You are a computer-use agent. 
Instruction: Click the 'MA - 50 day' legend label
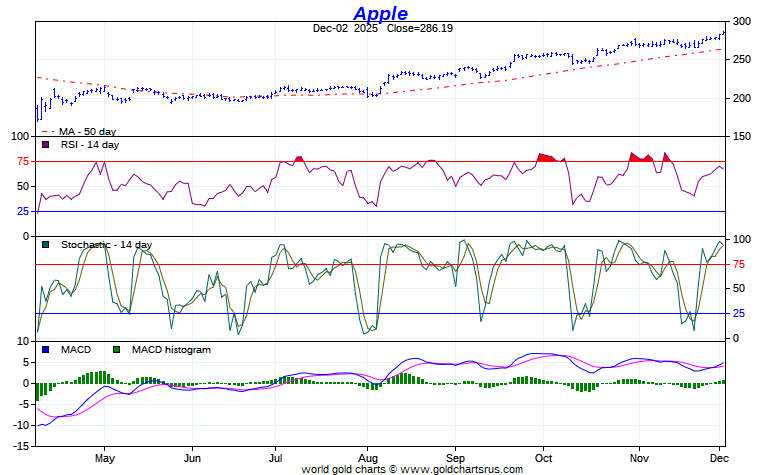coord(88,131)
